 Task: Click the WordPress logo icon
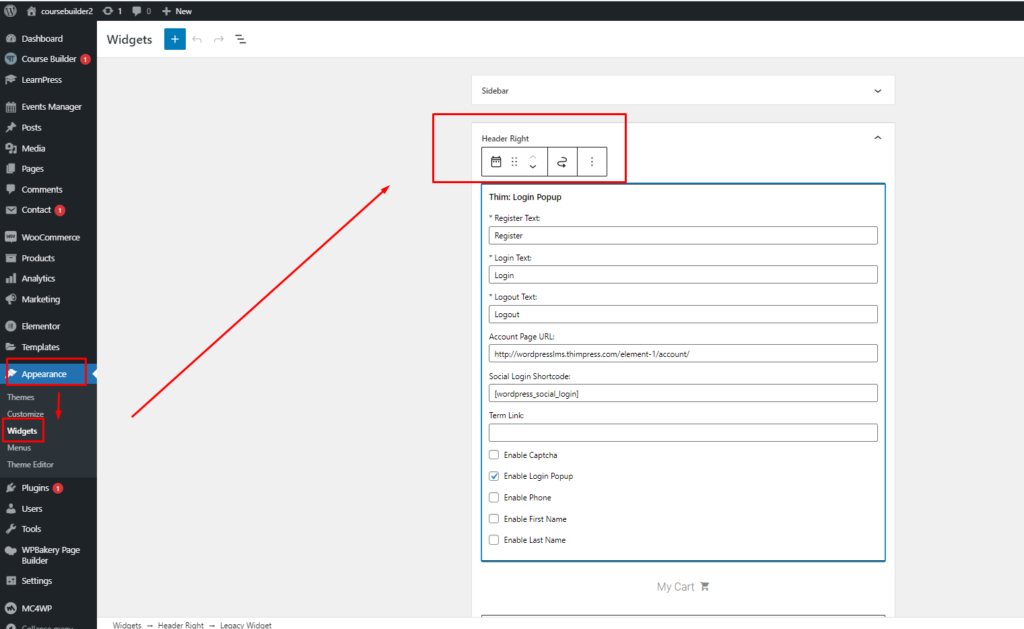point(10,11)
